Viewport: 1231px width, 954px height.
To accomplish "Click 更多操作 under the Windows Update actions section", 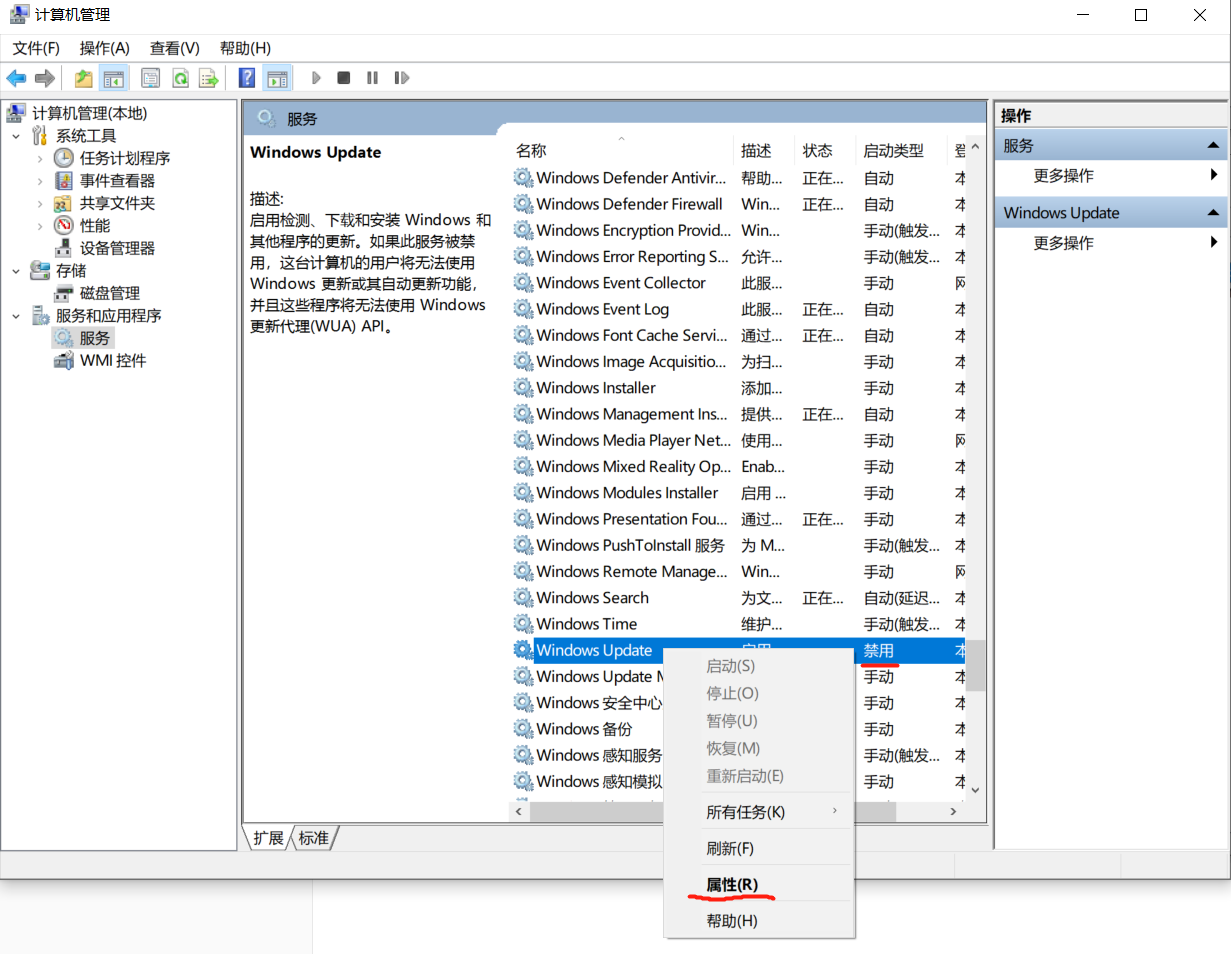I will [x=1064, y=243].
